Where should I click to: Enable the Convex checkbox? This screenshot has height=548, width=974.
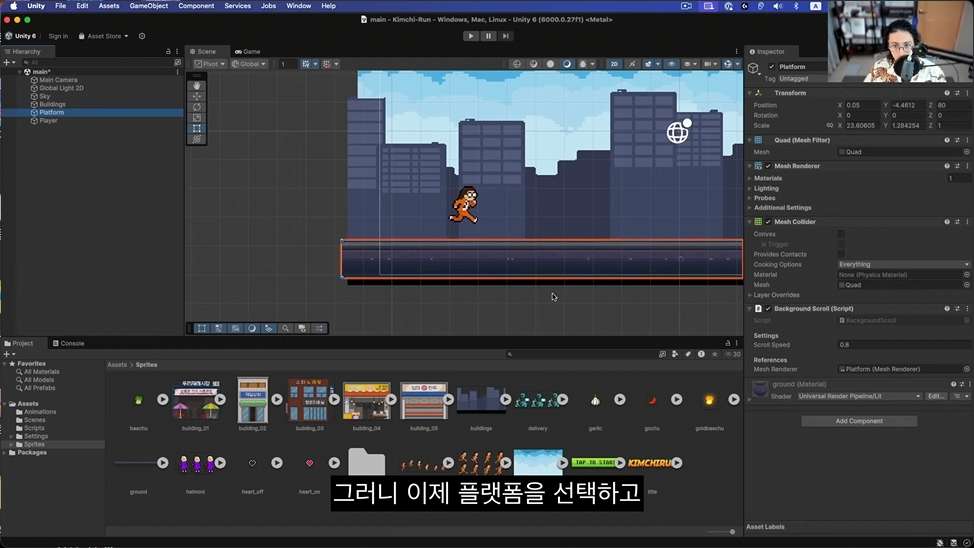pyautogui.click(x=841, y=234)
